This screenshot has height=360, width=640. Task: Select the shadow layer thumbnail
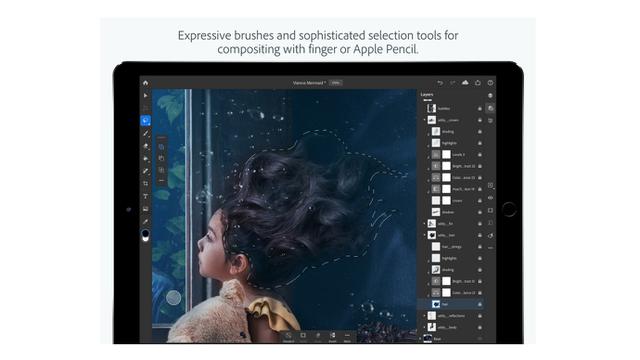tap(436, 212)
